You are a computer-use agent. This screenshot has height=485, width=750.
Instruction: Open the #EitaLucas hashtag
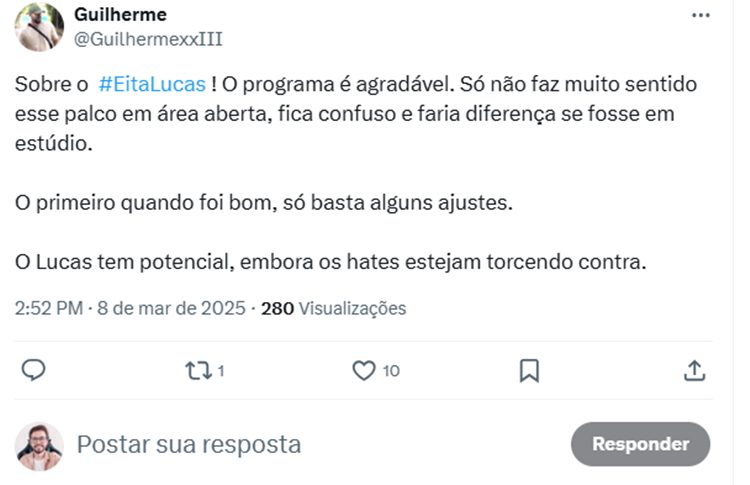(x=153, y=85)
